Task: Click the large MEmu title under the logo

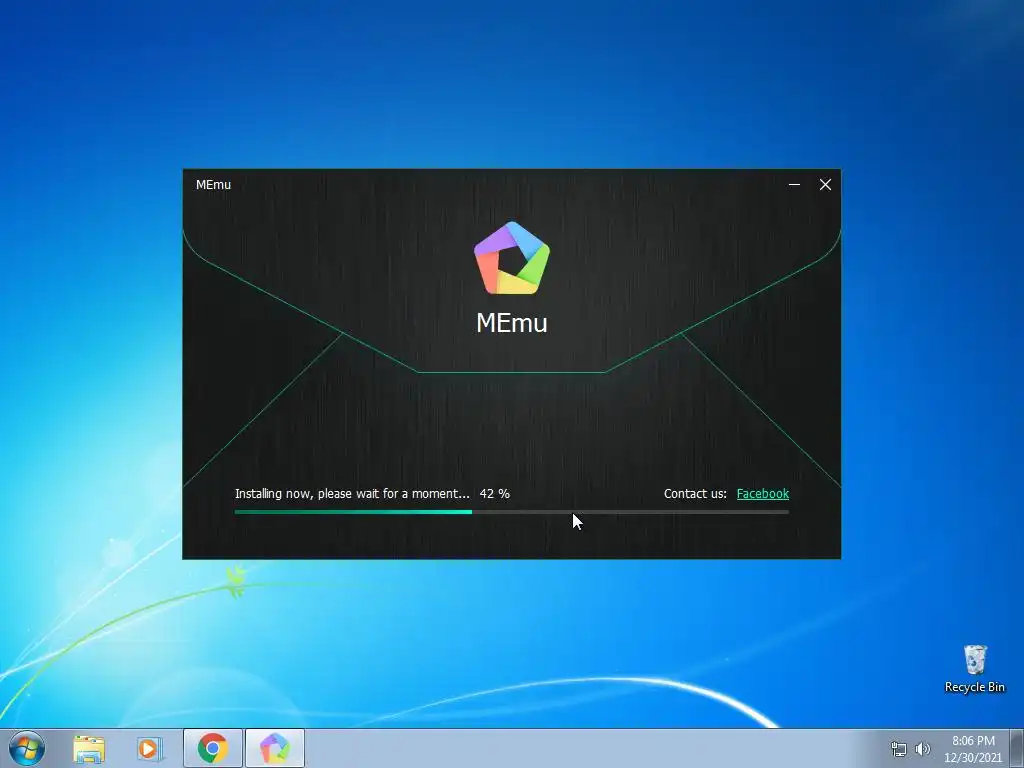Action: pyautogui.click(x=511, y=323)
